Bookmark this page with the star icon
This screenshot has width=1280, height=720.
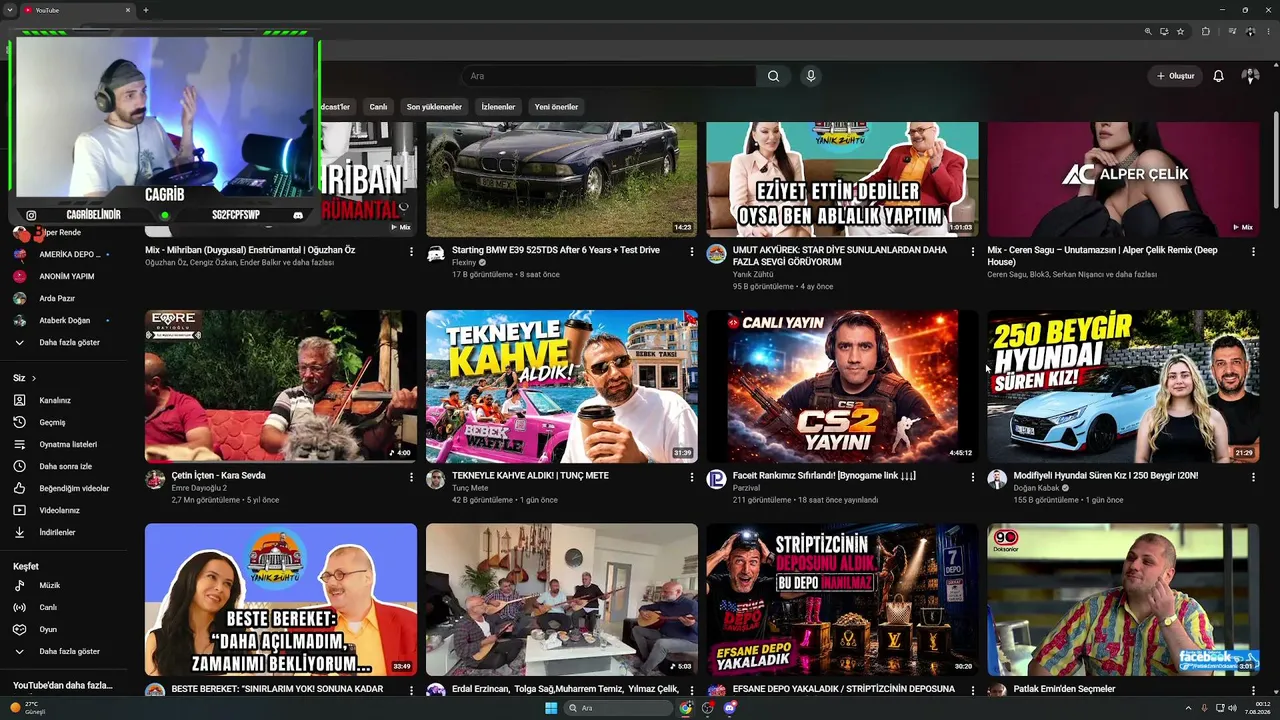[1180, 31]
